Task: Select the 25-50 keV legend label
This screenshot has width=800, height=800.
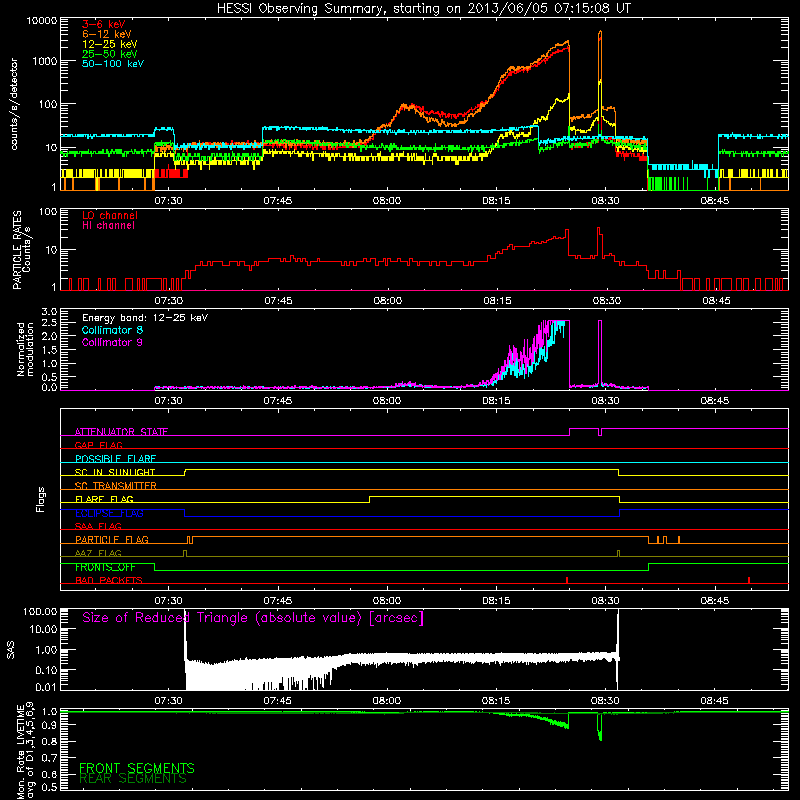Action: 109,54
